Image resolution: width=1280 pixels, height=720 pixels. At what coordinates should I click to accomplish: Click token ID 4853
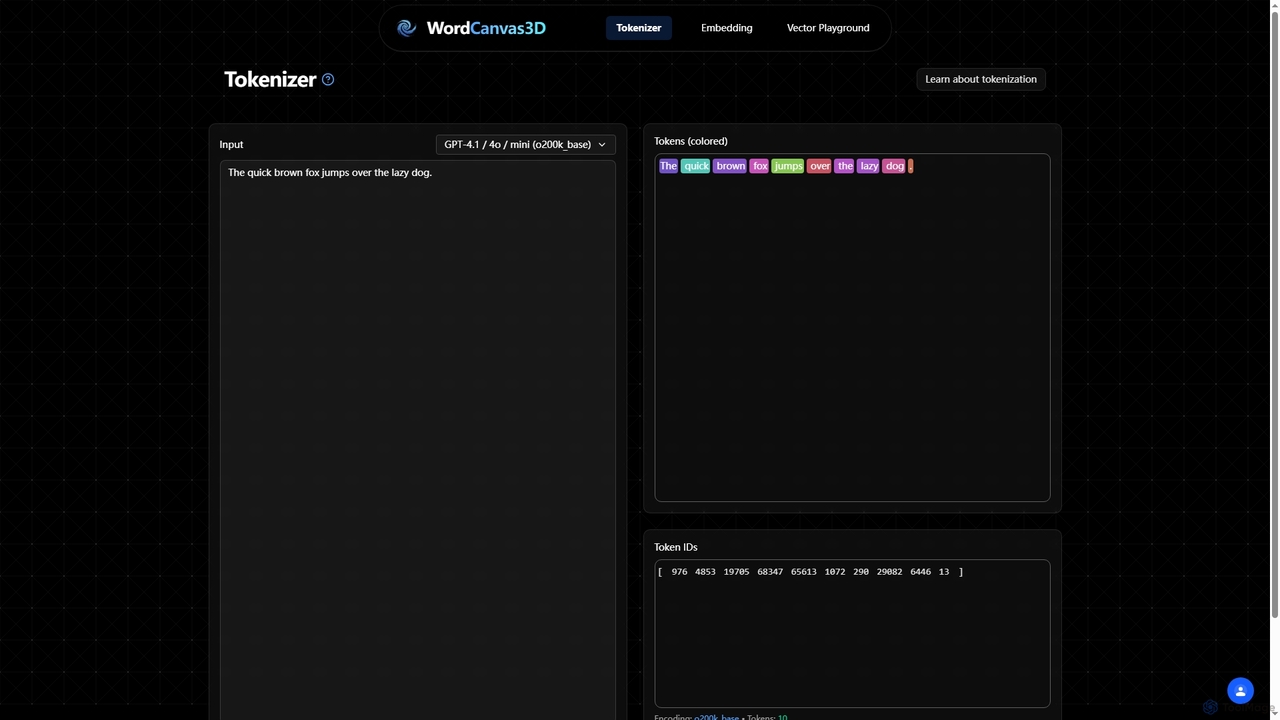tap(705, 572)
